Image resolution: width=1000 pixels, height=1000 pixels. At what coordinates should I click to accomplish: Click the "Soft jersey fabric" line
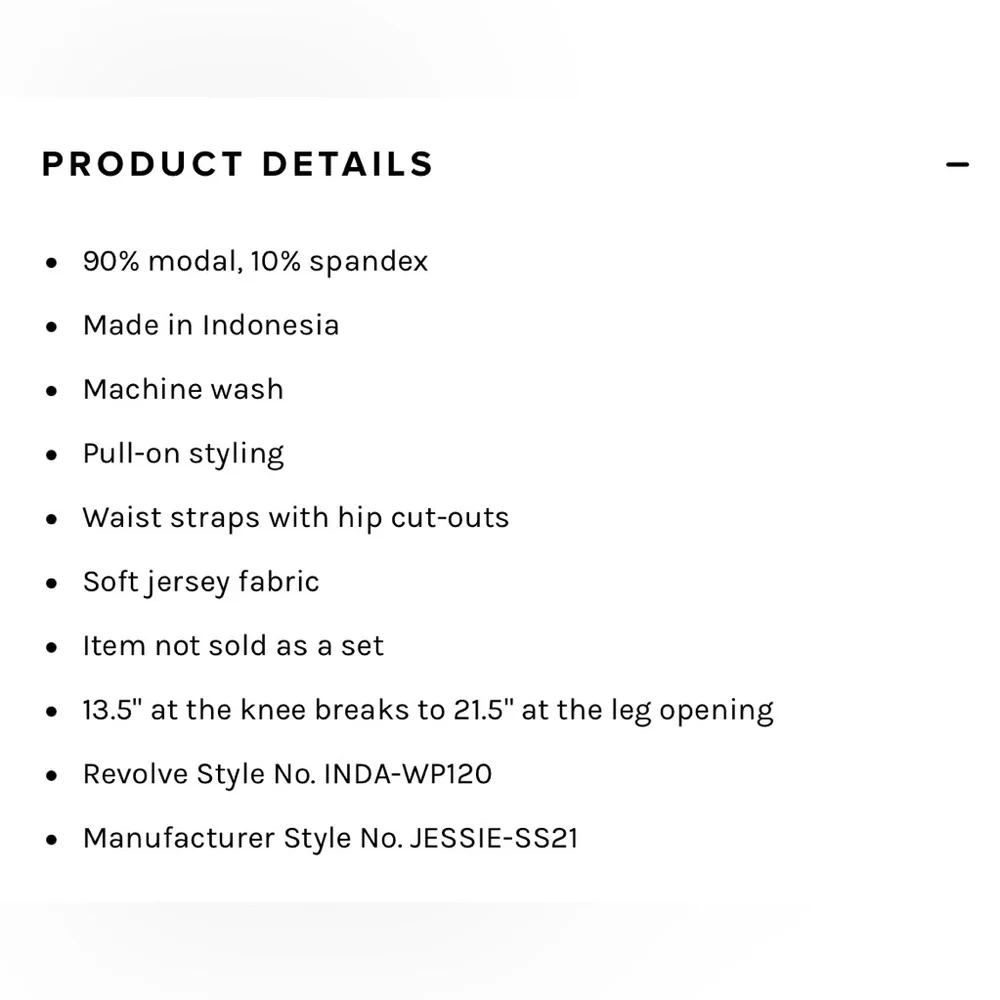point(201,582)
